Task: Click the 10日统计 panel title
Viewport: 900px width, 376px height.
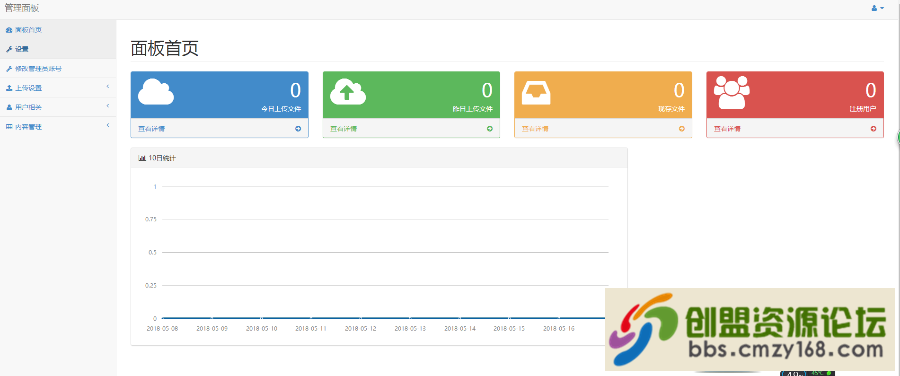Action: pyautogui.click(x=162, y=158)
